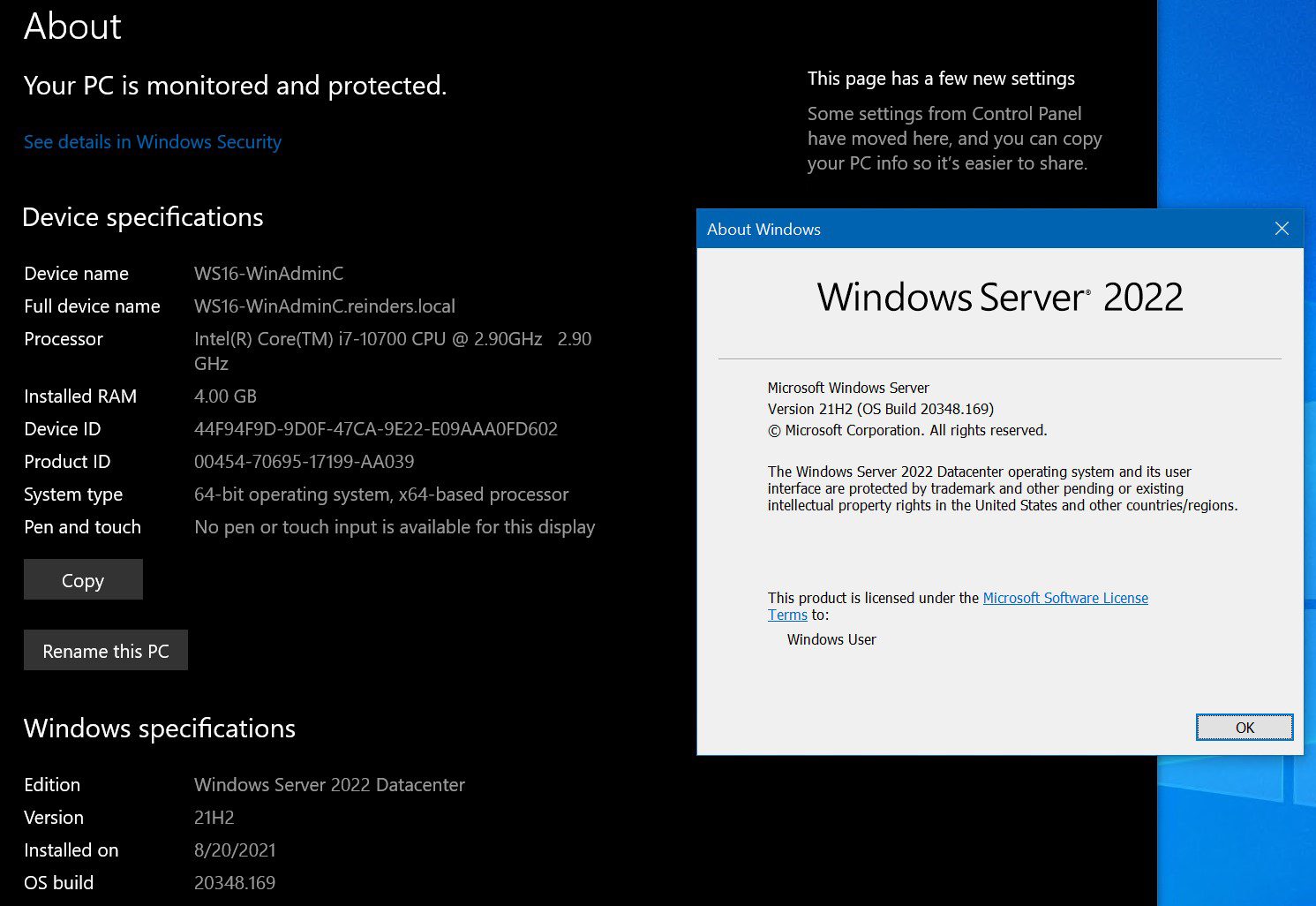The width and height of the screenshot is (1316, 906).
Task: Click the Full device name label
Action: tap(93, 306)
